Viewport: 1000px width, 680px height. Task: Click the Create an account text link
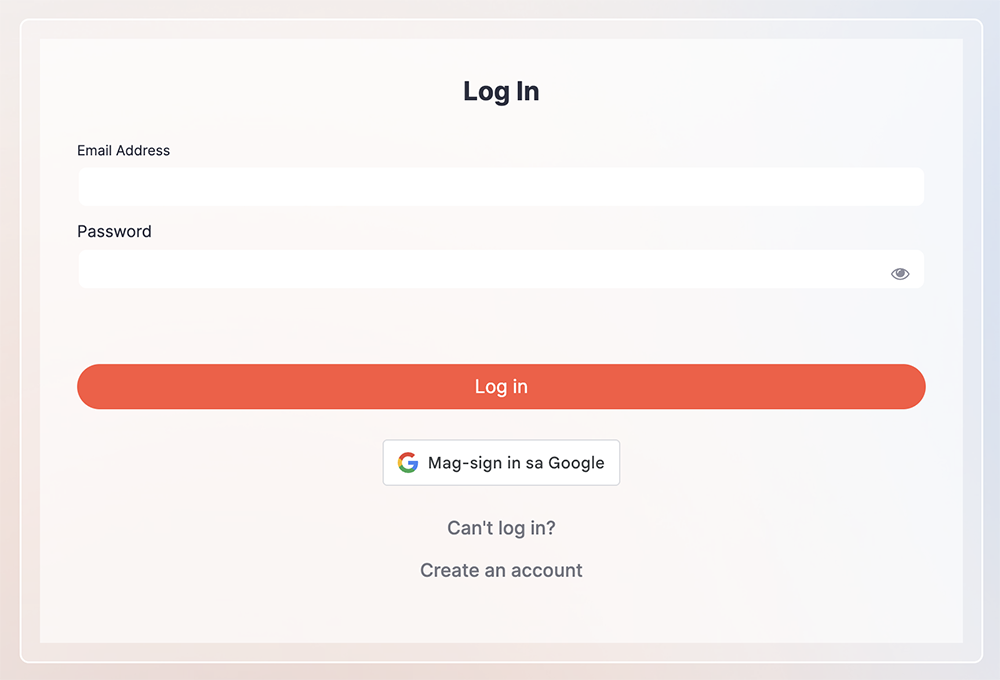point(501,570)
